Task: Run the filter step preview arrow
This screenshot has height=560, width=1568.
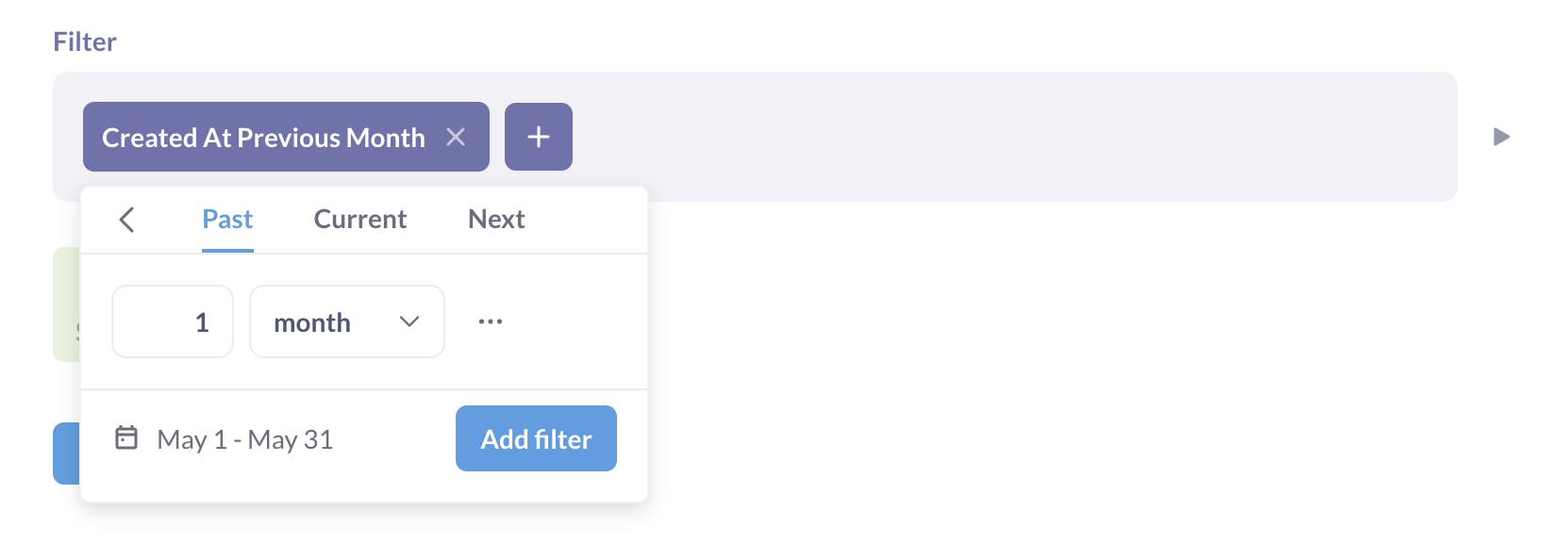Action: 1501,138
